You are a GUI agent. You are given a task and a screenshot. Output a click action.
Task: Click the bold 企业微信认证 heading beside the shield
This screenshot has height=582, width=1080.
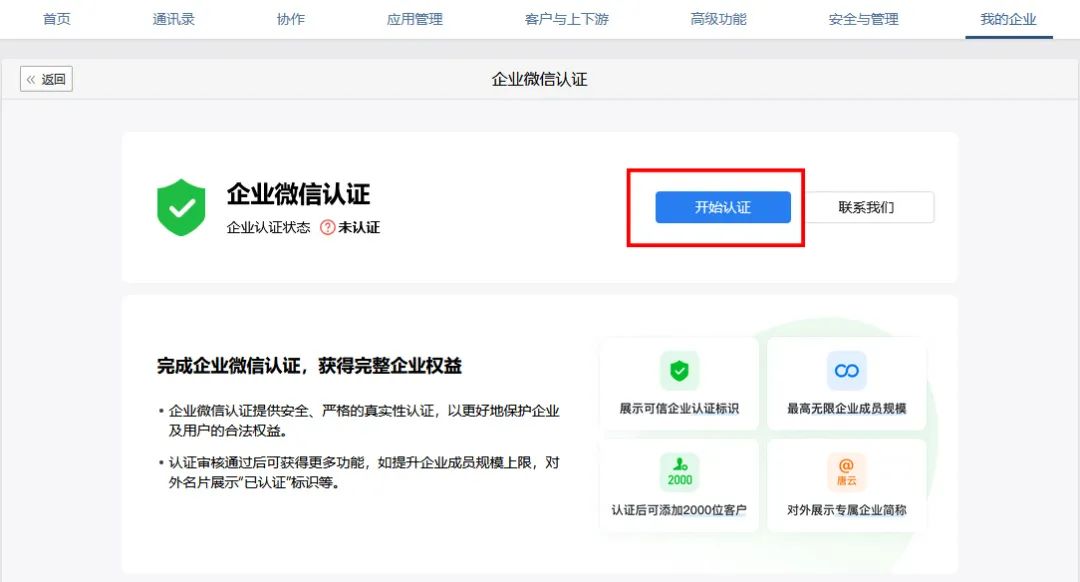(298, 194)
